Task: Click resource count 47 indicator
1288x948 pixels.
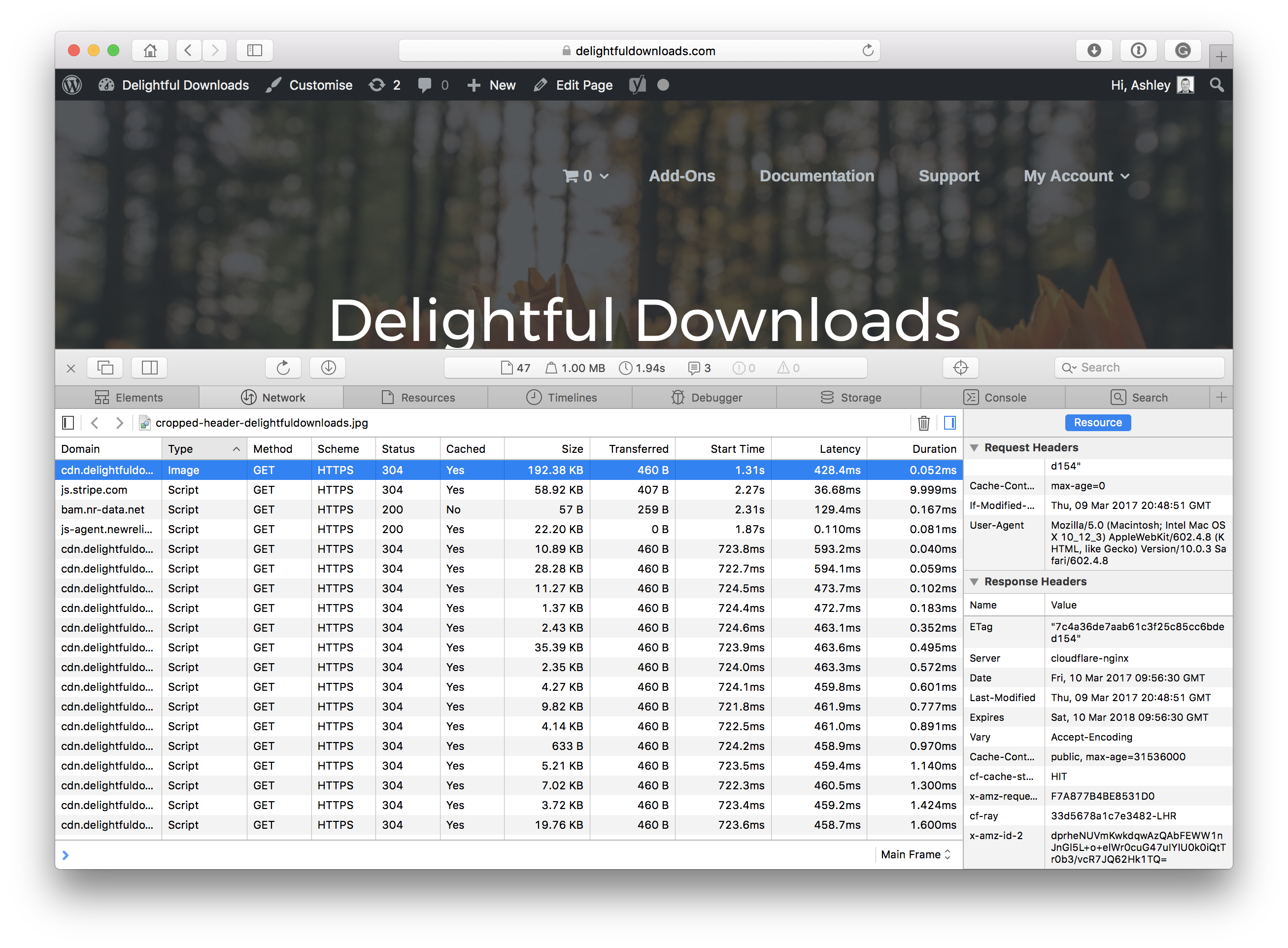Action: (515, 368)
